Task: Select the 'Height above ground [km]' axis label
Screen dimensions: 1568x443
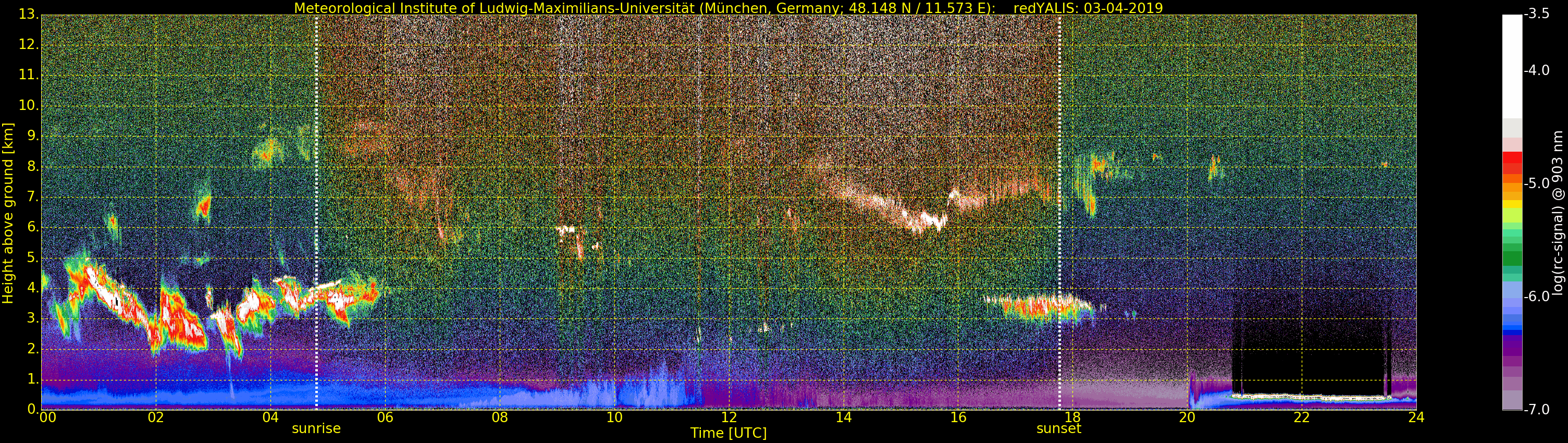Action: [8, 213]
